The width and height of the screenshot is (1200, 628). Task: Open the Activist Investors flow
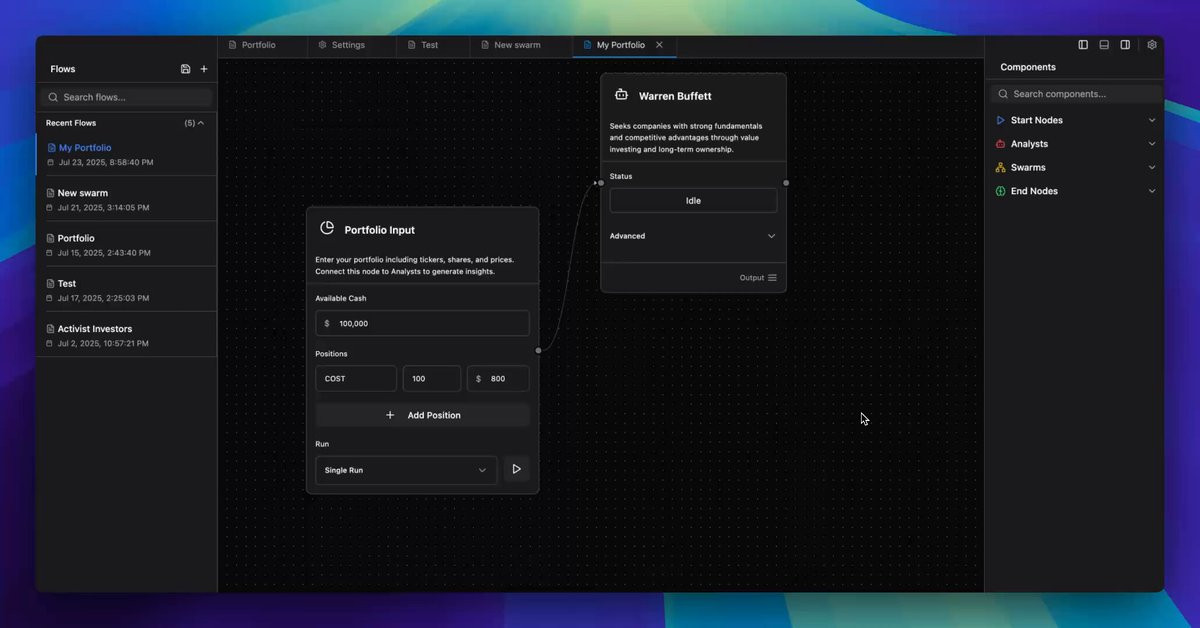pos(126,334)
